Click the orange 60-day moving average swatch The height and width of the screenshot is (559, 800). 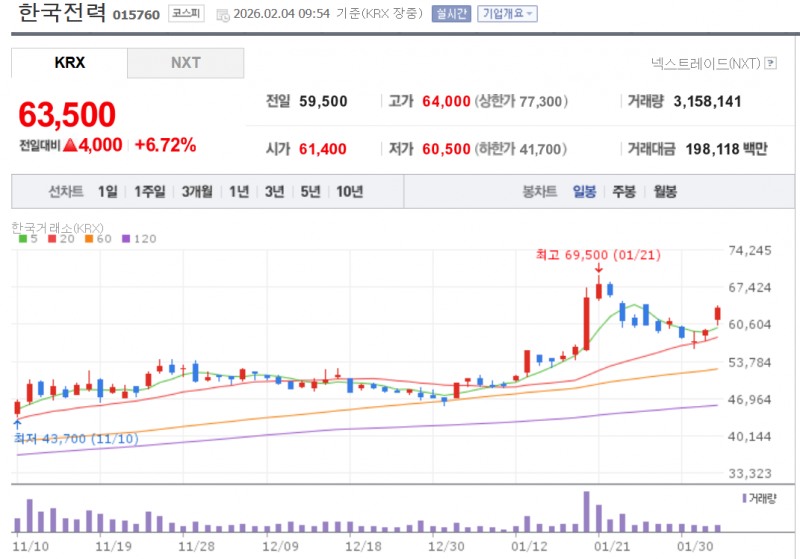[x=89, y=239]
